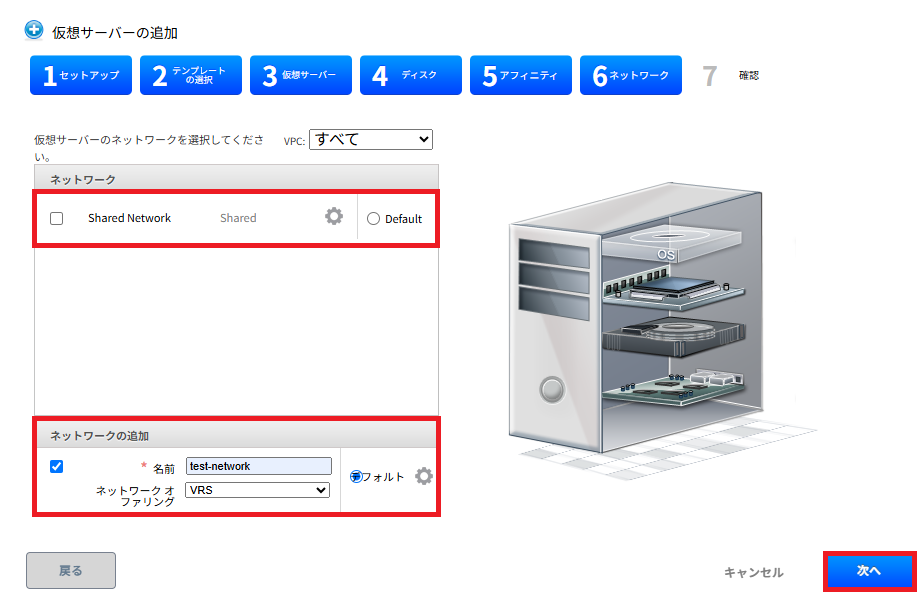924x596 pixels.
Task: Select the Default radio for Shared Network
Action: click(x=373, y=219)
